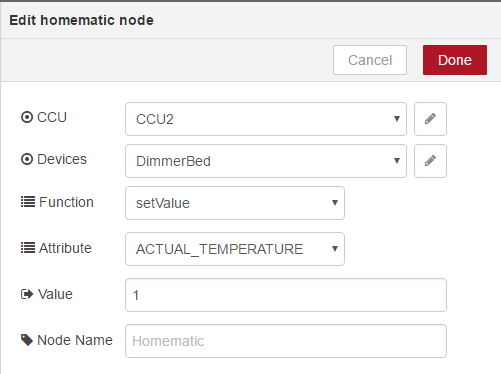Click the pencil edit icon next to CCU2
This screenshot has height=374, width=501.
(430, 119)
